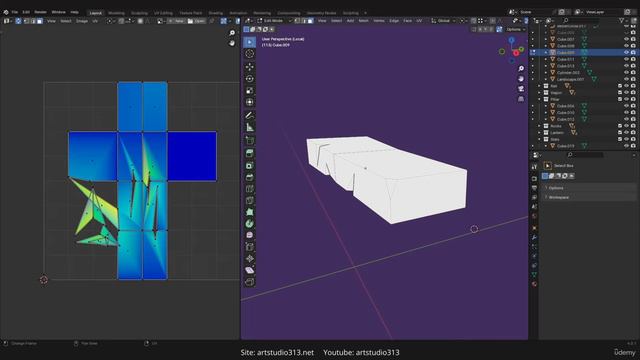Image resolution: width=640 pixels, height=360 pixels.
Task: Expand the Options panel in Tool properties
Action: pos(589,188)
